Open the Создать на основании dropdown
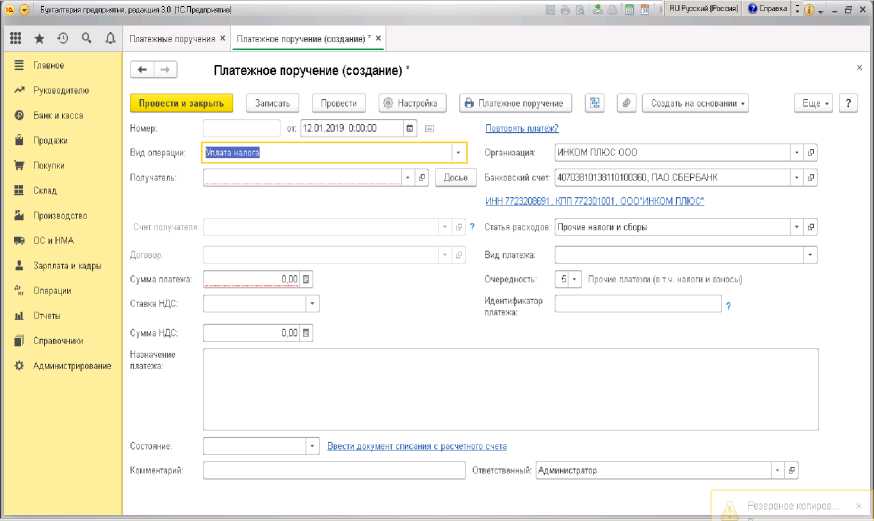Screen dimensions: 874x521 [x=698, y=103]
